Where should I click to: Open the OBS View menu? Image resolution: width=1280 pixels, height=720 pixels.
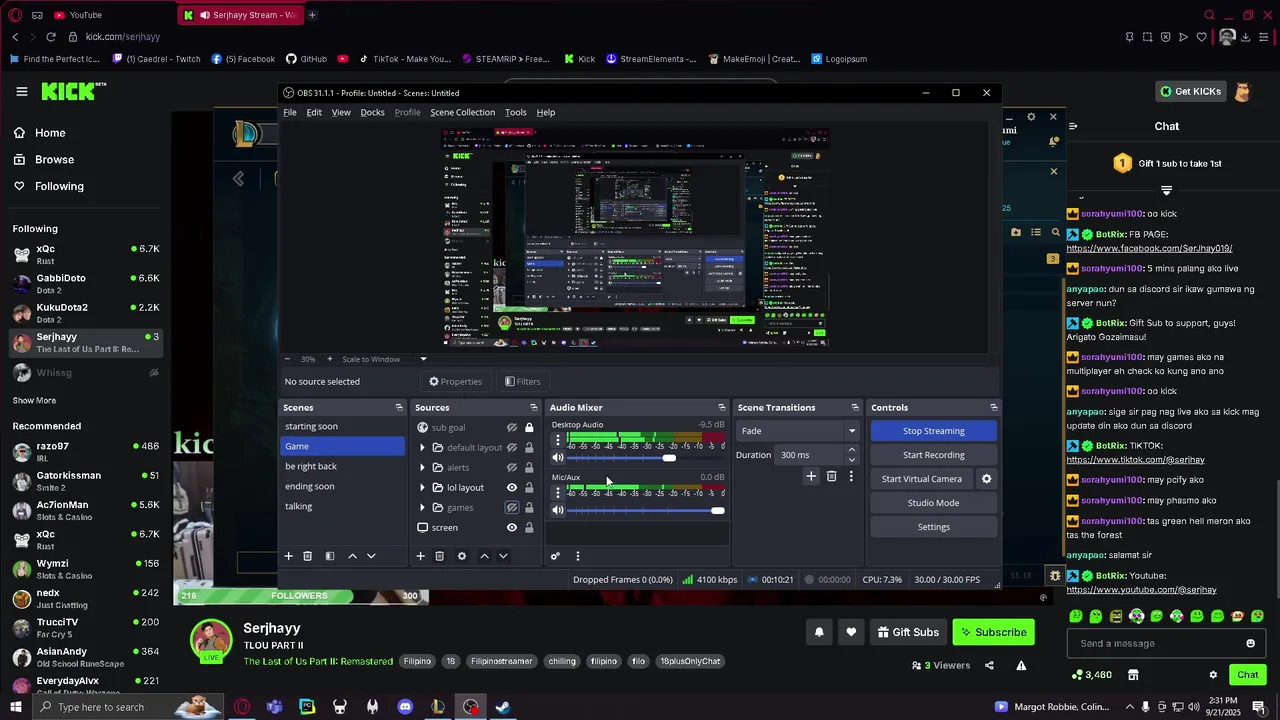click(341, 112)
